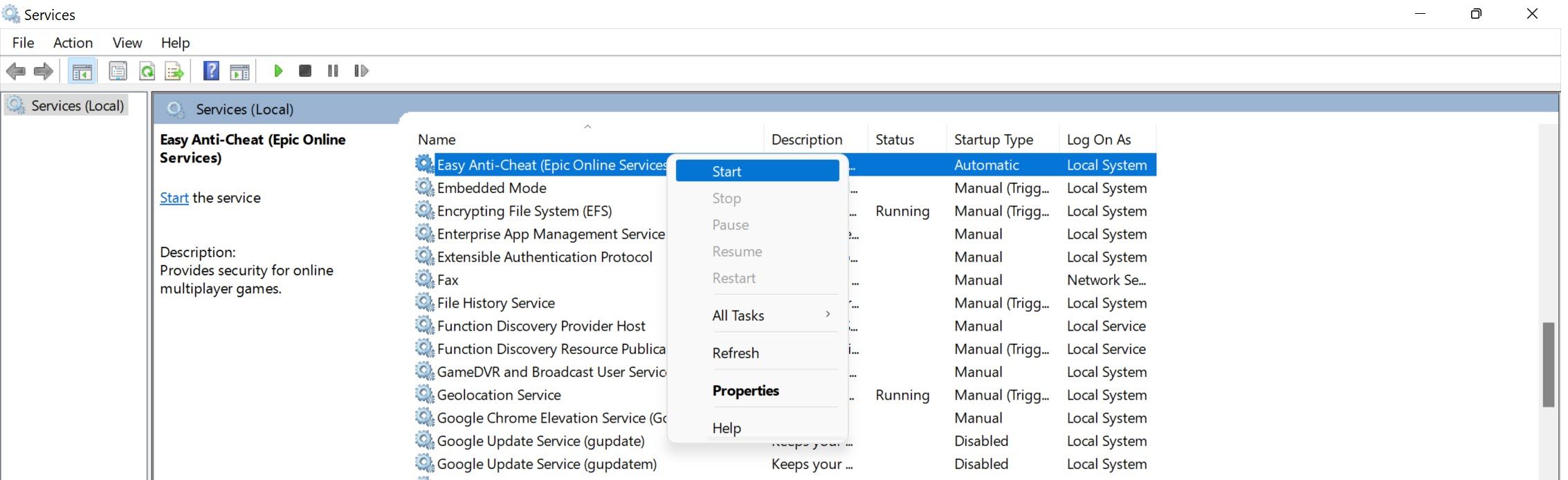
Task: Click Network Se... log-on cell for Fax
Action: 1106,279
